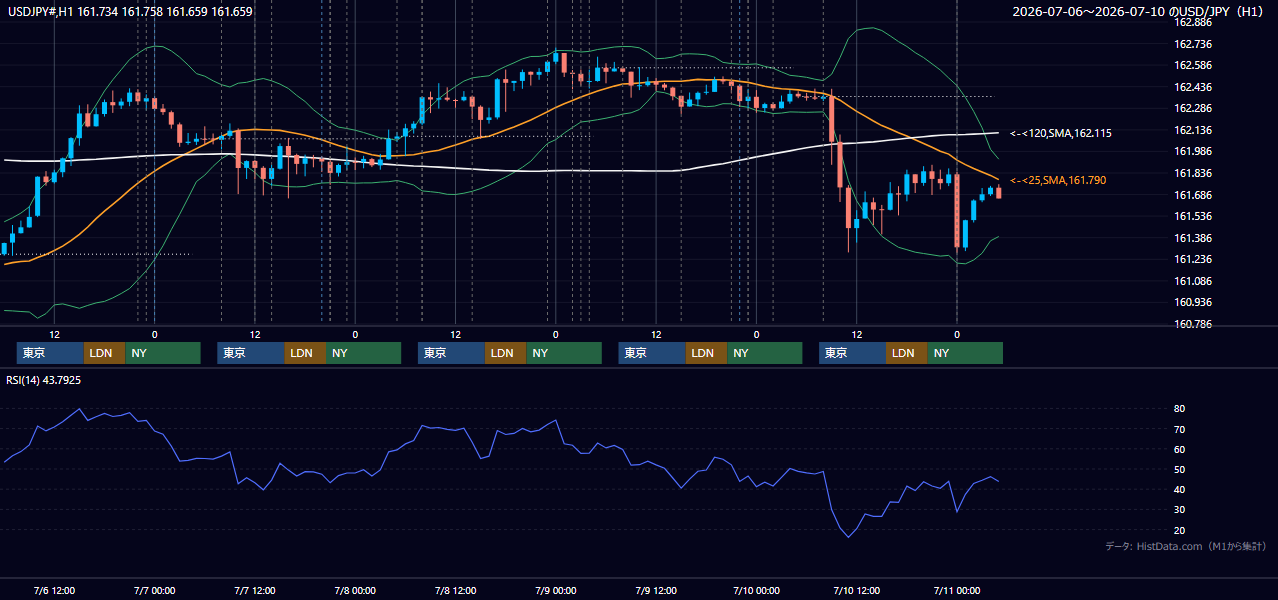Click price axis value 162.436

tap(1194, 87)
